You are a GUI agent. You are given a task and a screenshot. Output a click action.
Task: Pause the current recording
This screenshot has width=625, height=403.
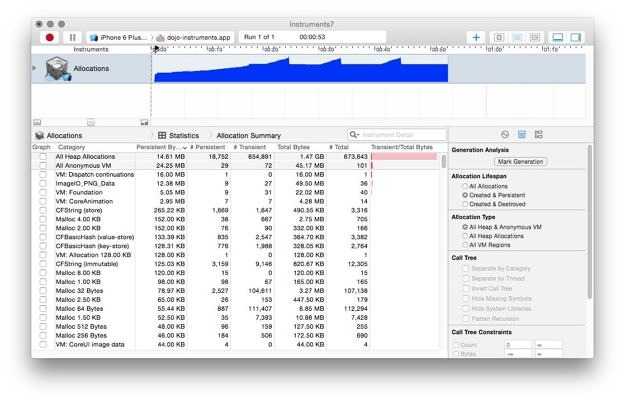(72, 36)
